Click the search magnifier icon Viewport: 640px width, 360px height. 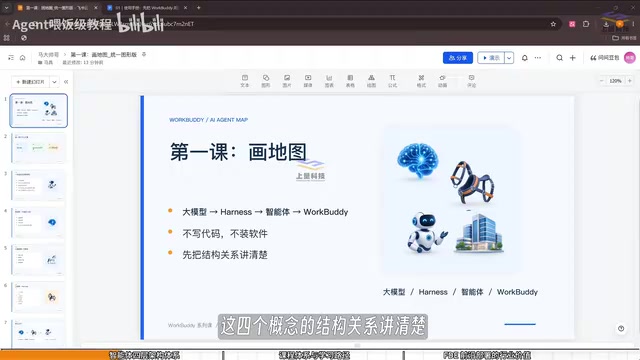click(x=560, y=58)
